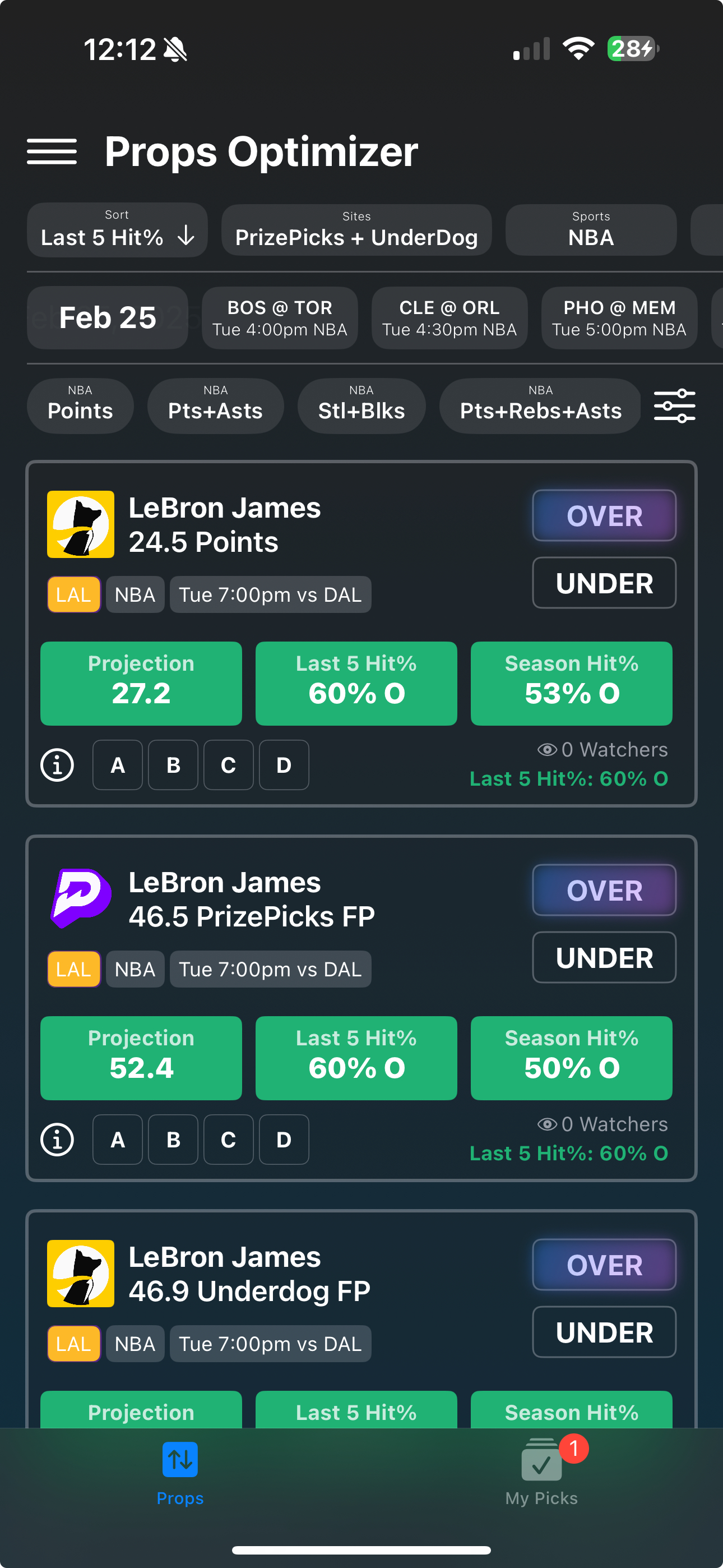The height and width of the screenshot is (1568, 723).
Task: Open the Sports NBA dropdown
Action: pyautogui.click(x=591, y=230)
